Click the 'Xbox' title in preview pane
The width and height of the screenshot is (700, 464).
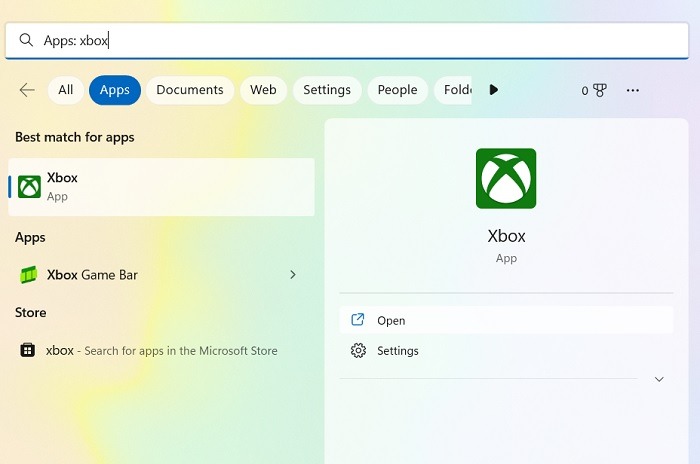pos(506,236)
